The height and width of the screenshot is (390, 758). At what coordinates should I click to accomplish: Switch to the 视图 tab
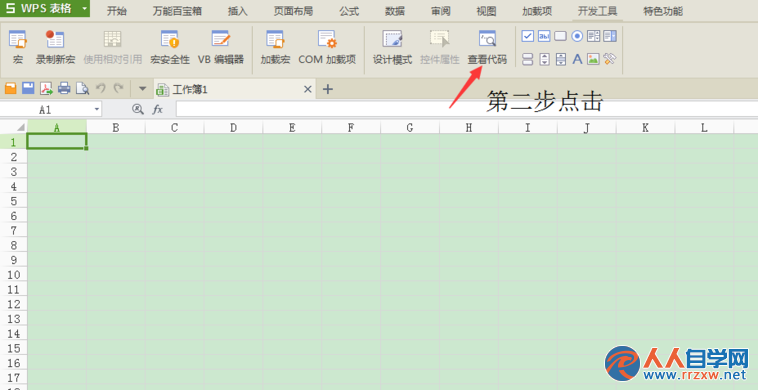(x=486, y=11)
